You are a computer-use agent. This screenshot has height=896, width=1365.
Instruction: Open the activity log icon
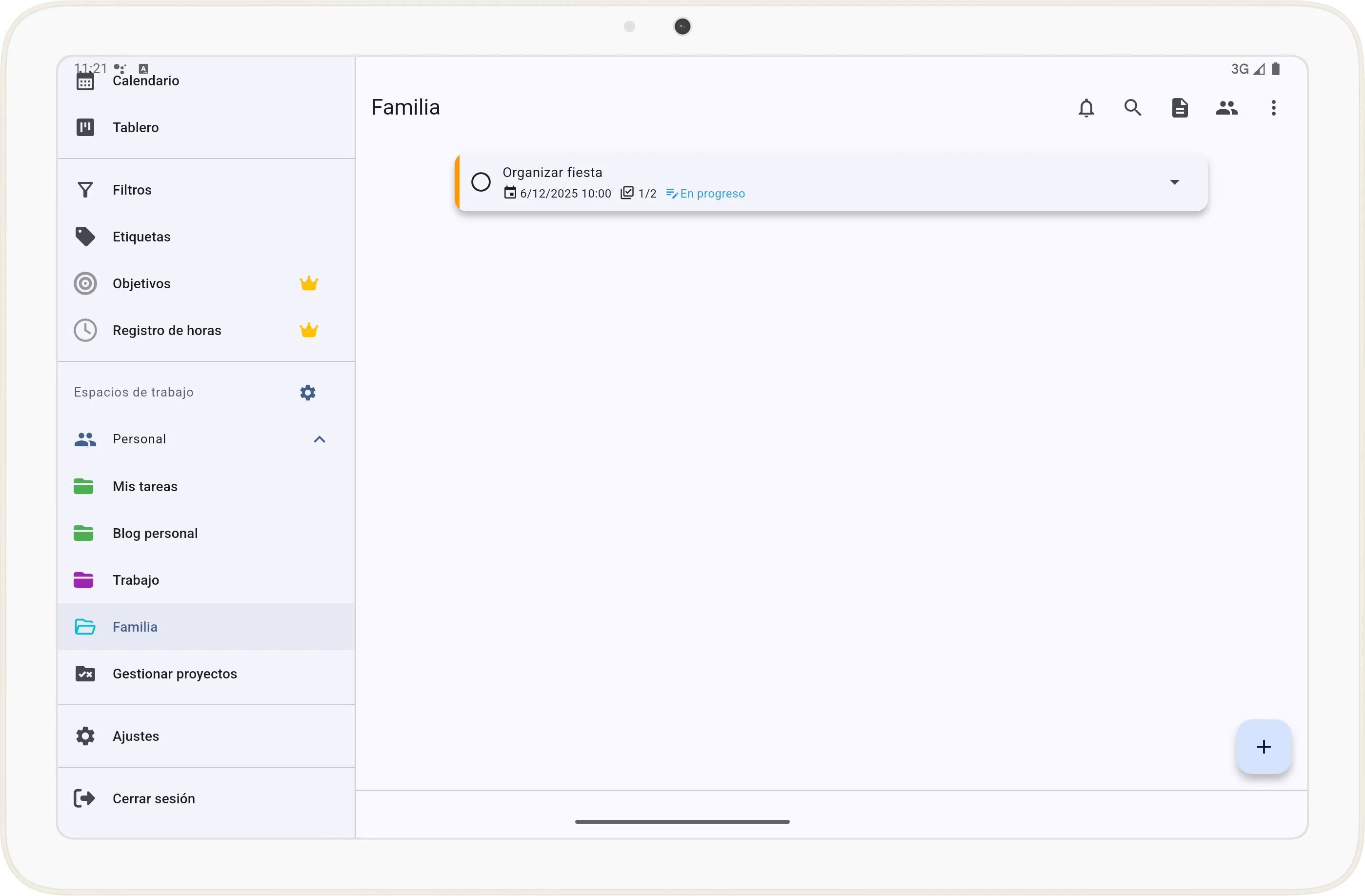[1180, 108]
